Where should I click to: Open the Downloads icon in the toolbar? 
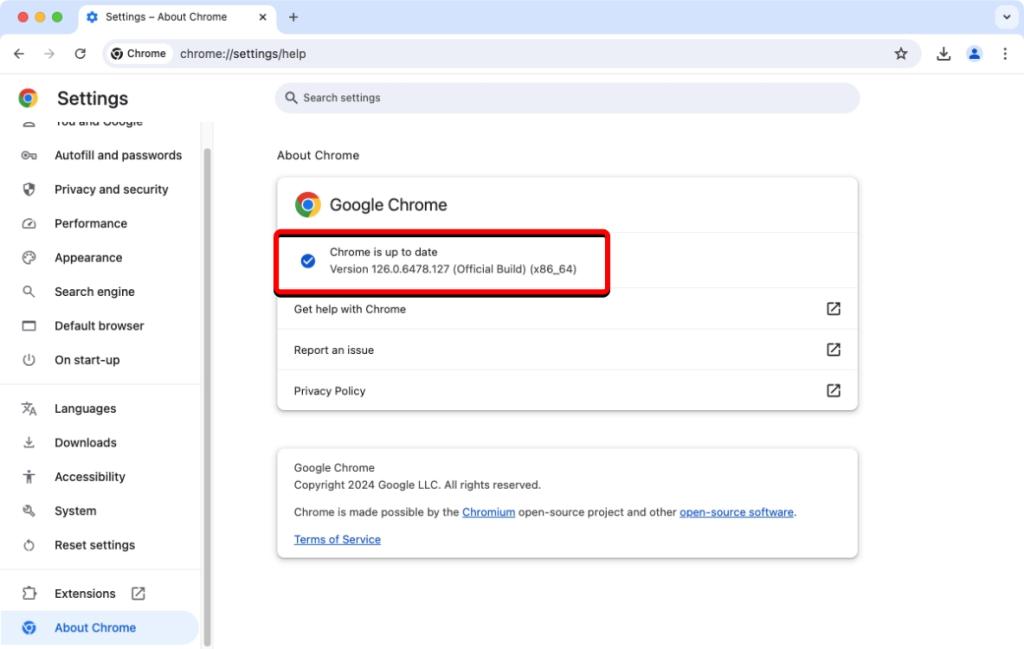coord(943,53)
